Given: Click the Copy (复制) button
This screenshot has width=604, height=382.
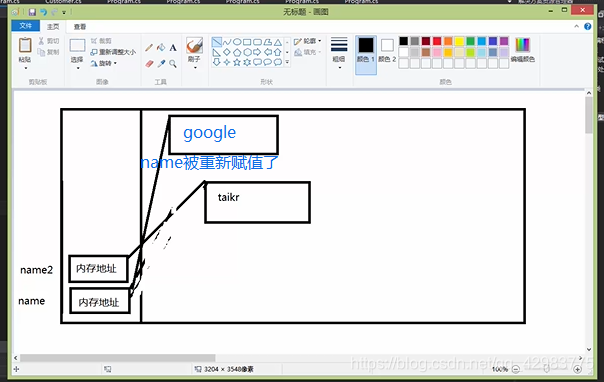Looking at the screenshot, I should (49, 52).
